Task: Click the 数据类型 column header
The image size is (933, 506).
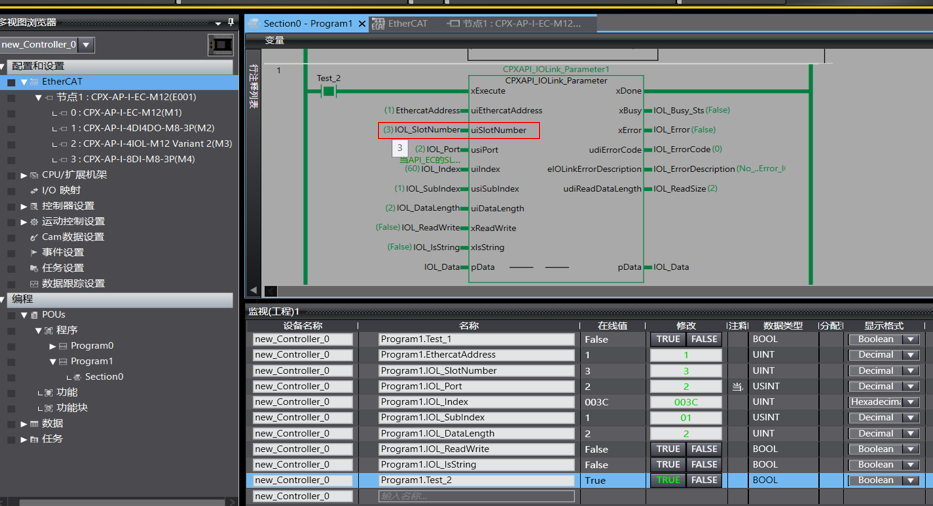Action: [782, 326]
